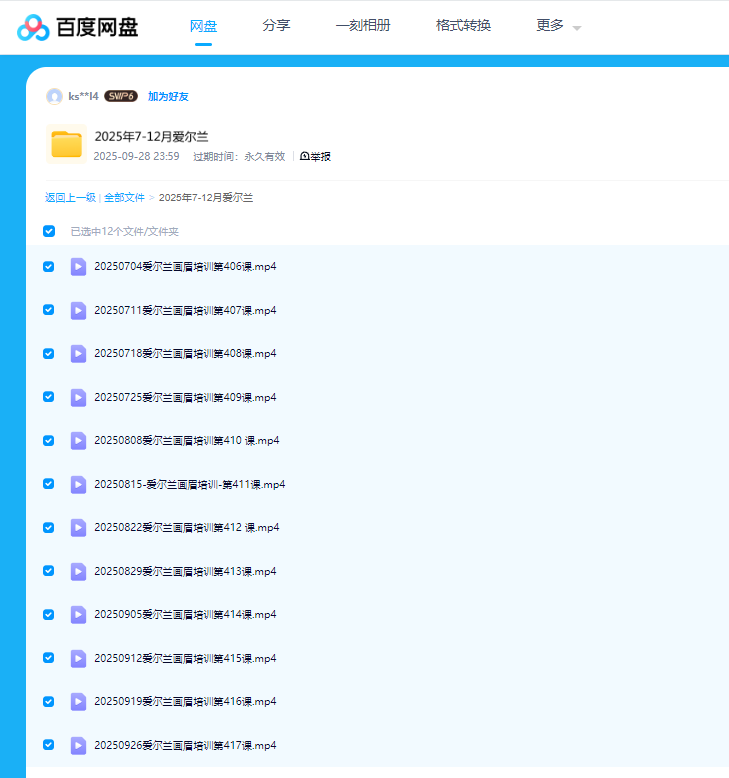Open file 20250905爱尔兰画眉培训第414课.mp4
This screenshot has width=729, height=778.
point(185,614)
